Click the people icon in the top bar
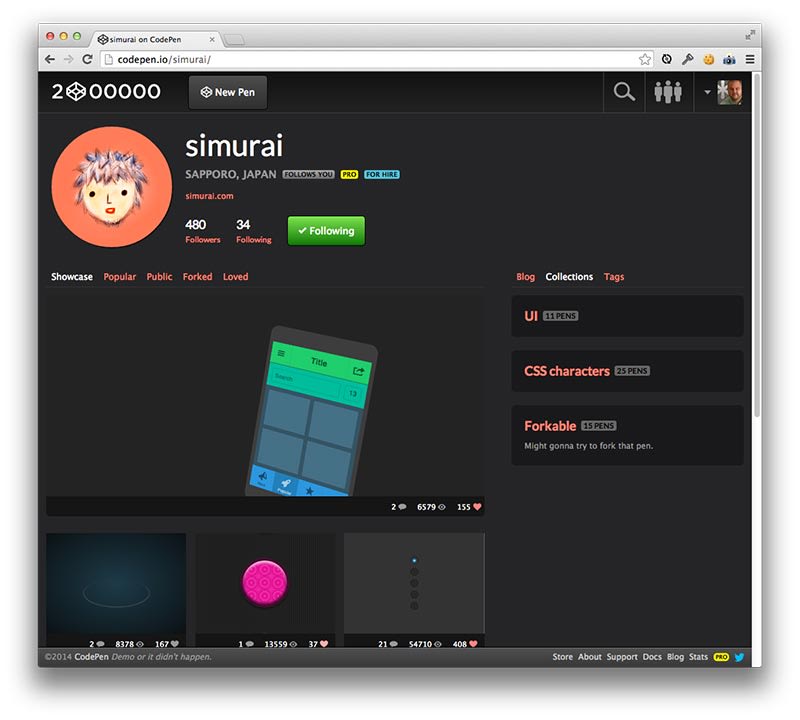The width and height of the screenshot is (800, 720). tap(669, 91)
